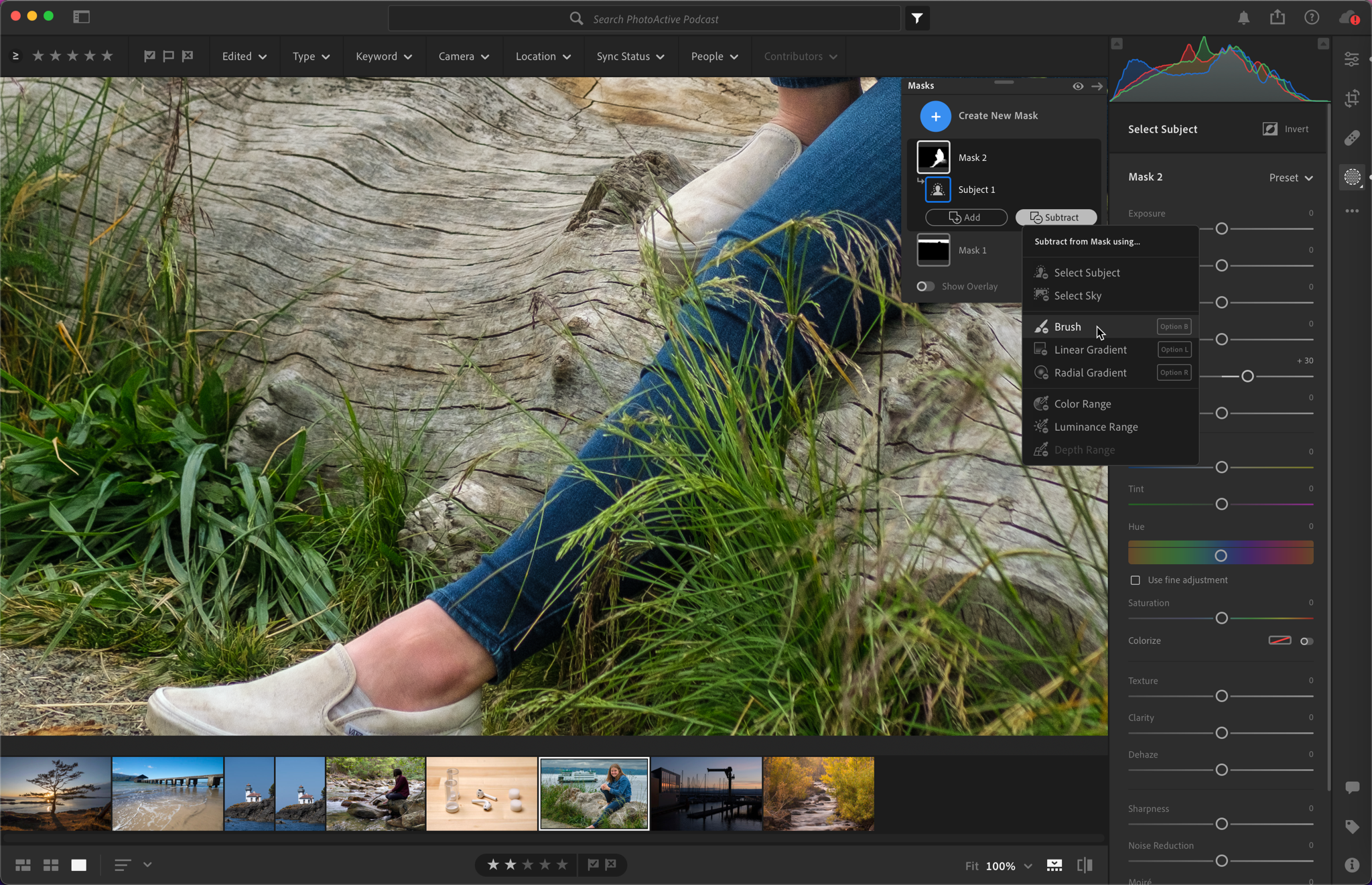Click the Add to mask button
Viewport: 1372px width, 885px height.
point(966,217)
